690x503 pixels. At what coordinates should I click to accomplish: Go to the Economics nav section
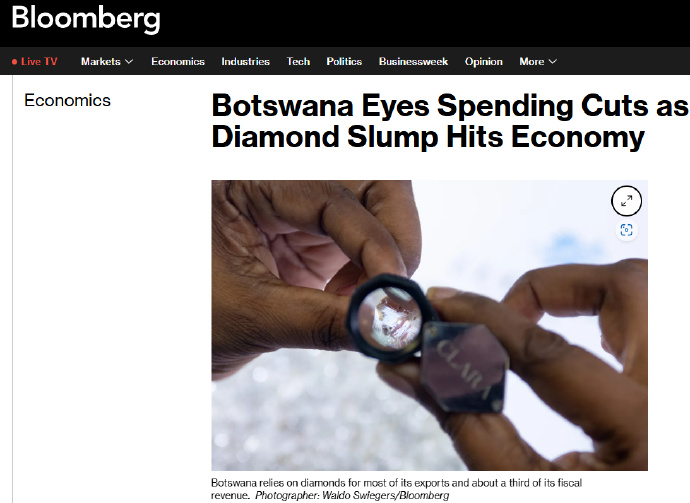tap(178, 62)
